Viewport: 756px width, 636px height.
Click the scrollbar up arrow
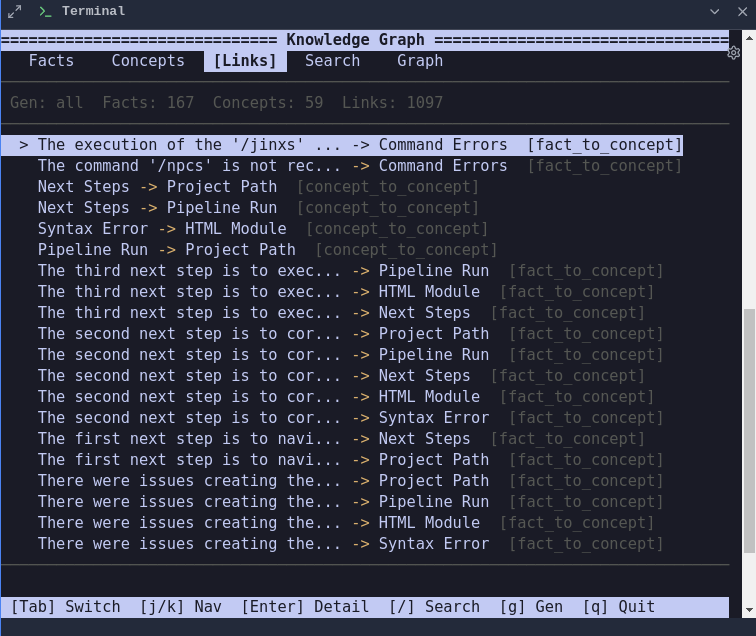coord(749,38)
